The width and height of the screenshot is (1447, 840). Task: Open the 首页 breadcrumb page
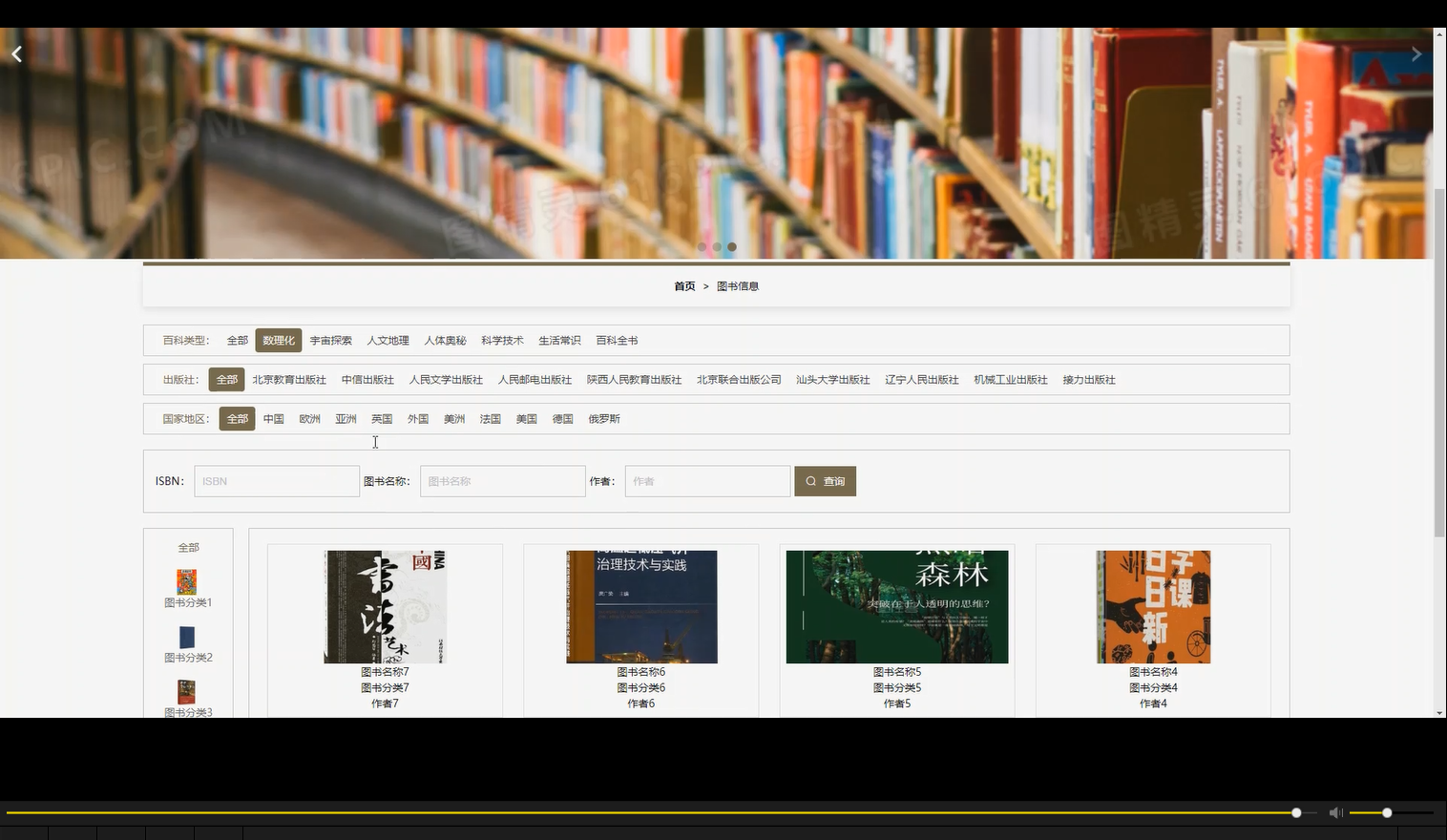(684, 285)
